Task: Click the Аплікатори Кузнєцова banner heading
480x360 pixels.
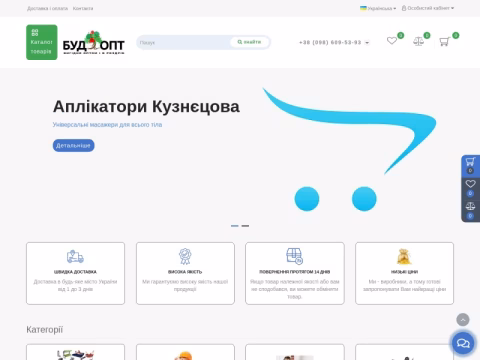Action: (146, 107)
